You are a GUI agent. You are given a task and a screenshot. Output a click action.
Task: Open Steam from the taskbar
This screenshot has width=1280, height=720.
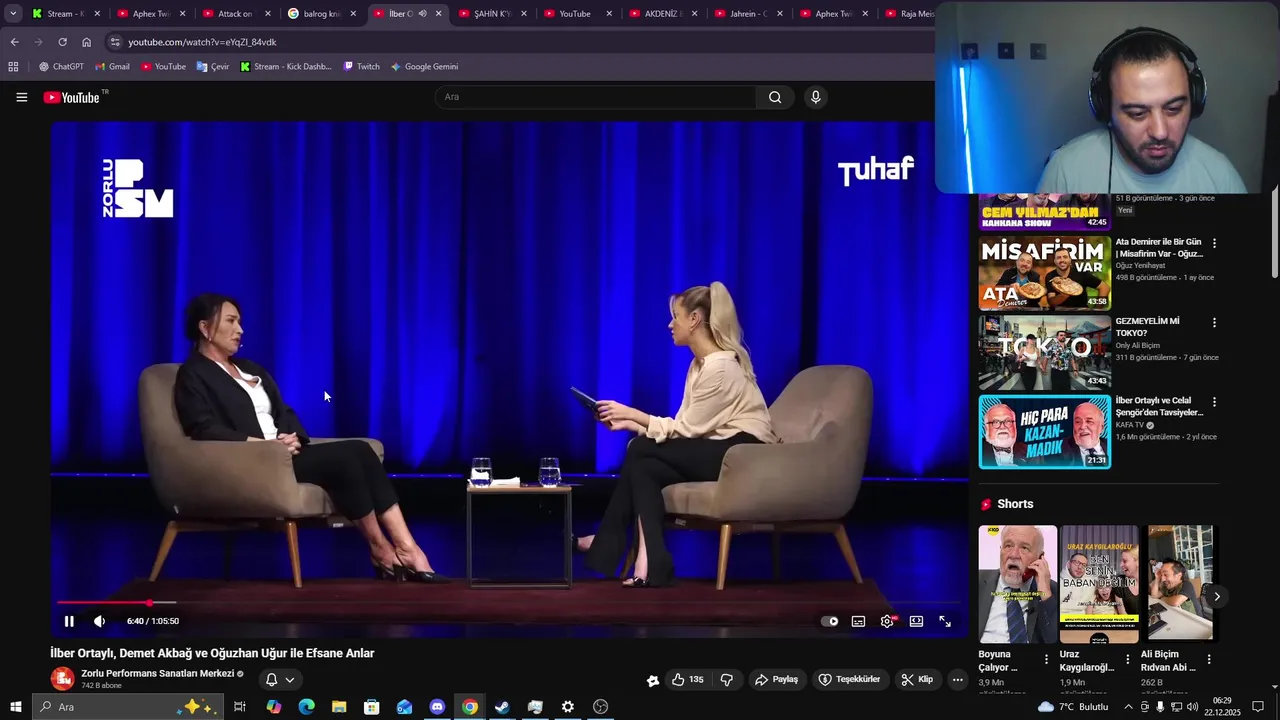(x=502, y=707)
